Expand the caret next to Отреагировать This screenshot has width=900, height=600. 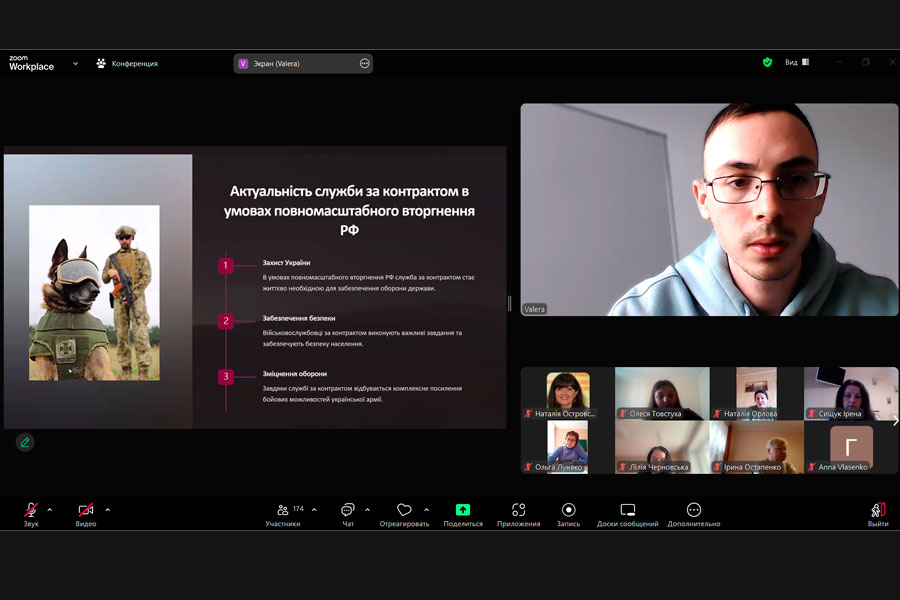click(426, 509)
